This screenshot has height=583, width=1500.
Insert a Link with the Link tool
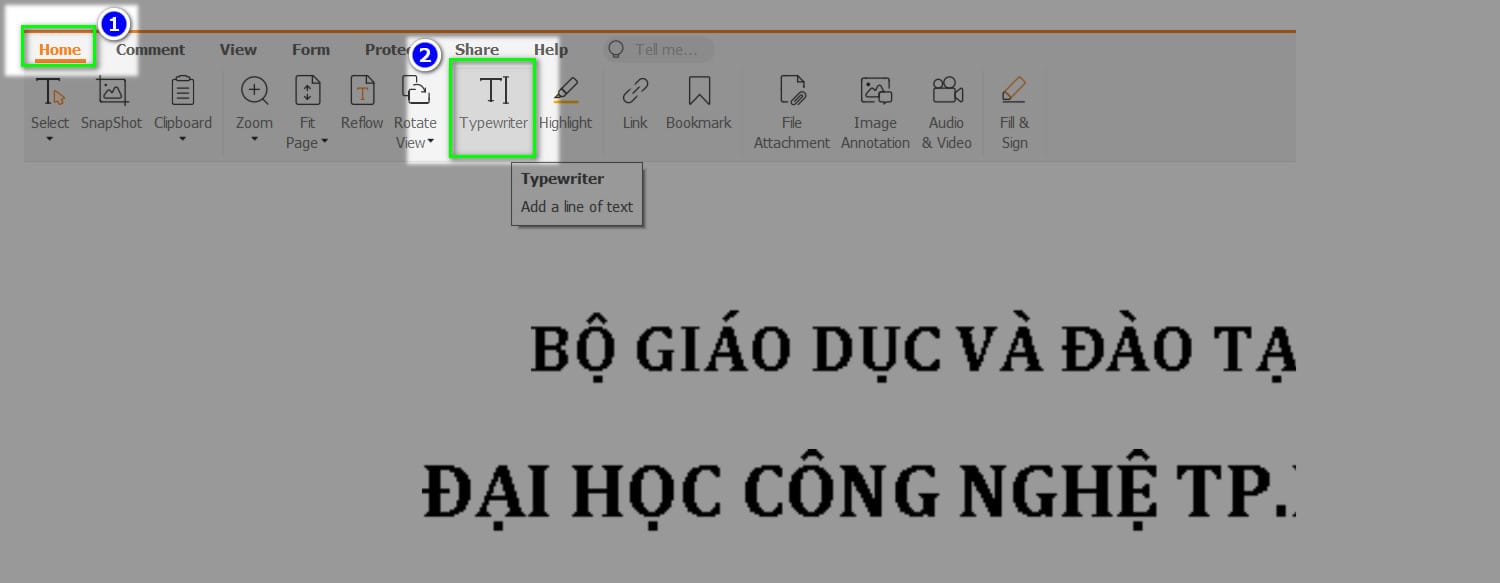635,103
